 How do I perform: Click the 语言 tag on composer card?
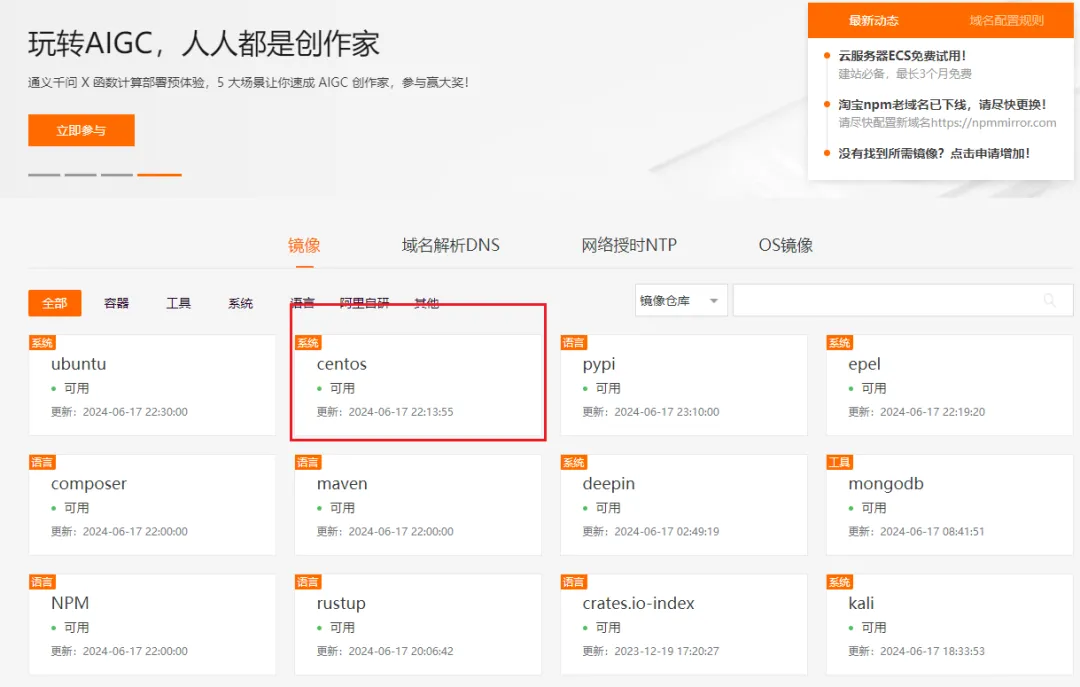pyautogui.click(x=42, y=462)
